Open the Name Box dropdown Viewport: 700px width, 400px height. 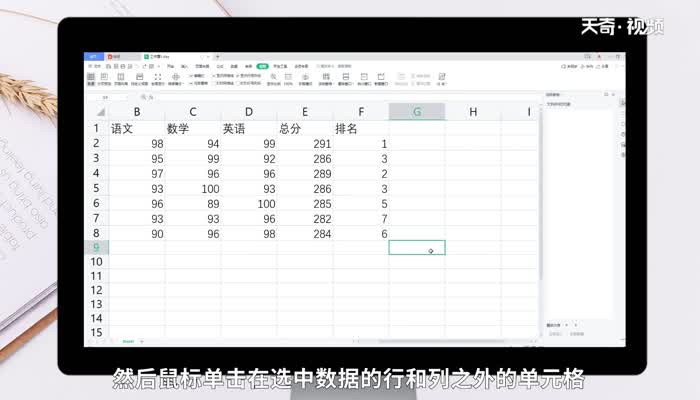point(126,97)
